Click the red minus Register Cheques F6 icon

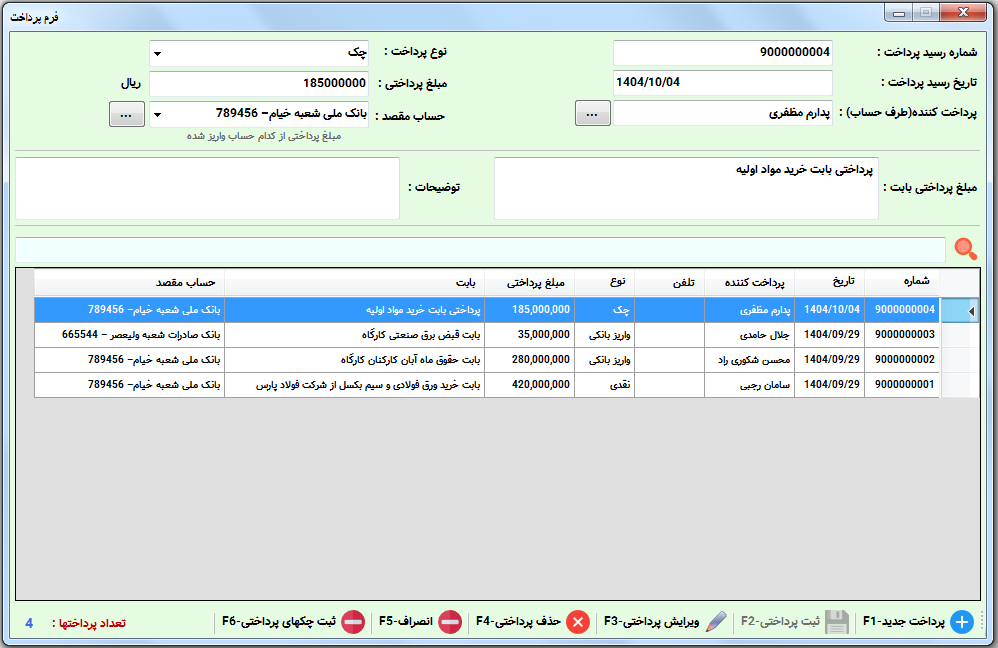click(353, 622)
